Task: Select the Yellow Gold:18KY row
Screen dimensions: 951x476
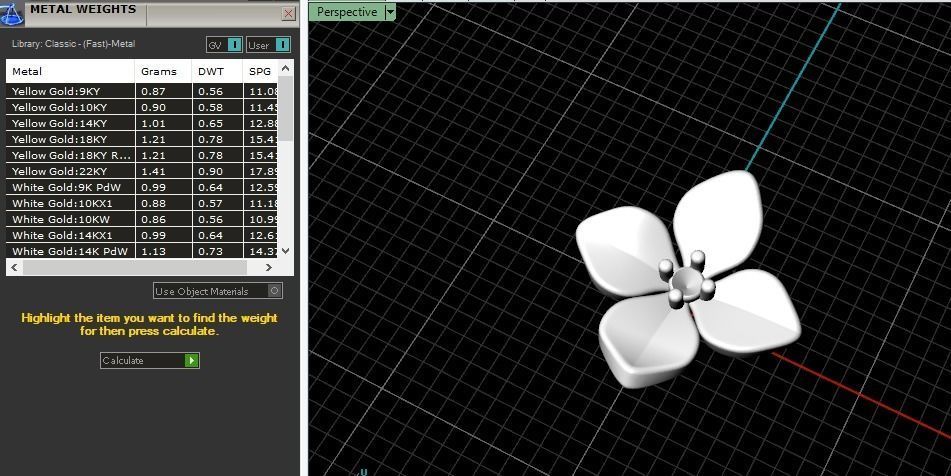Action: [142, 139]
